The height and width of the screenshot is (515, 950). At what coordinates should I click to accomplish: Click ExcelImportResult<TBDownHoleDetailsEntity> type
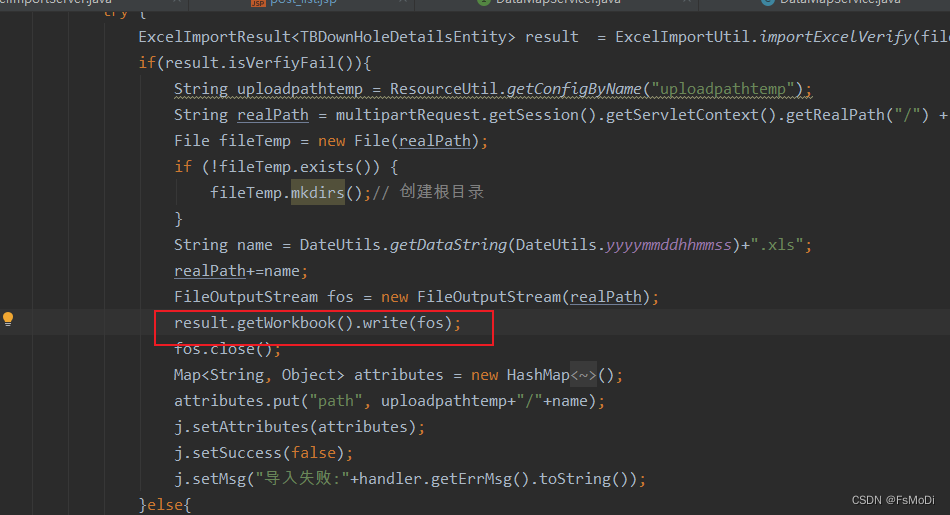(x=327, y=37)
